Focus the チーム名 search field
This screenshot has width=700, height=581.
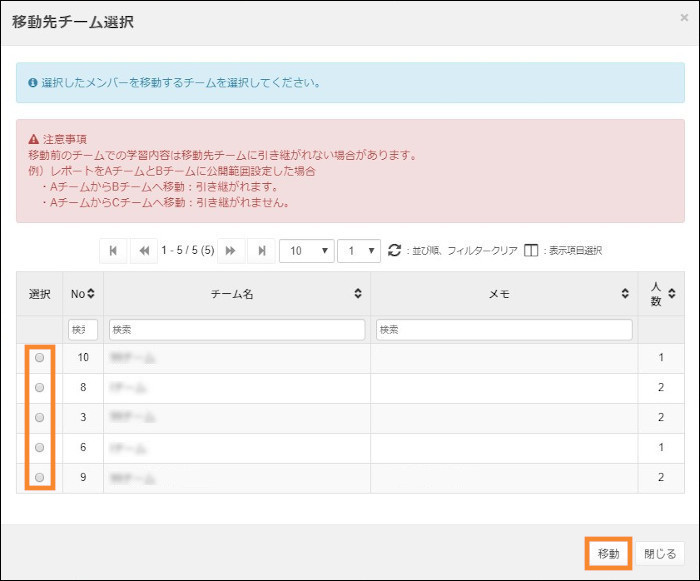236,330
